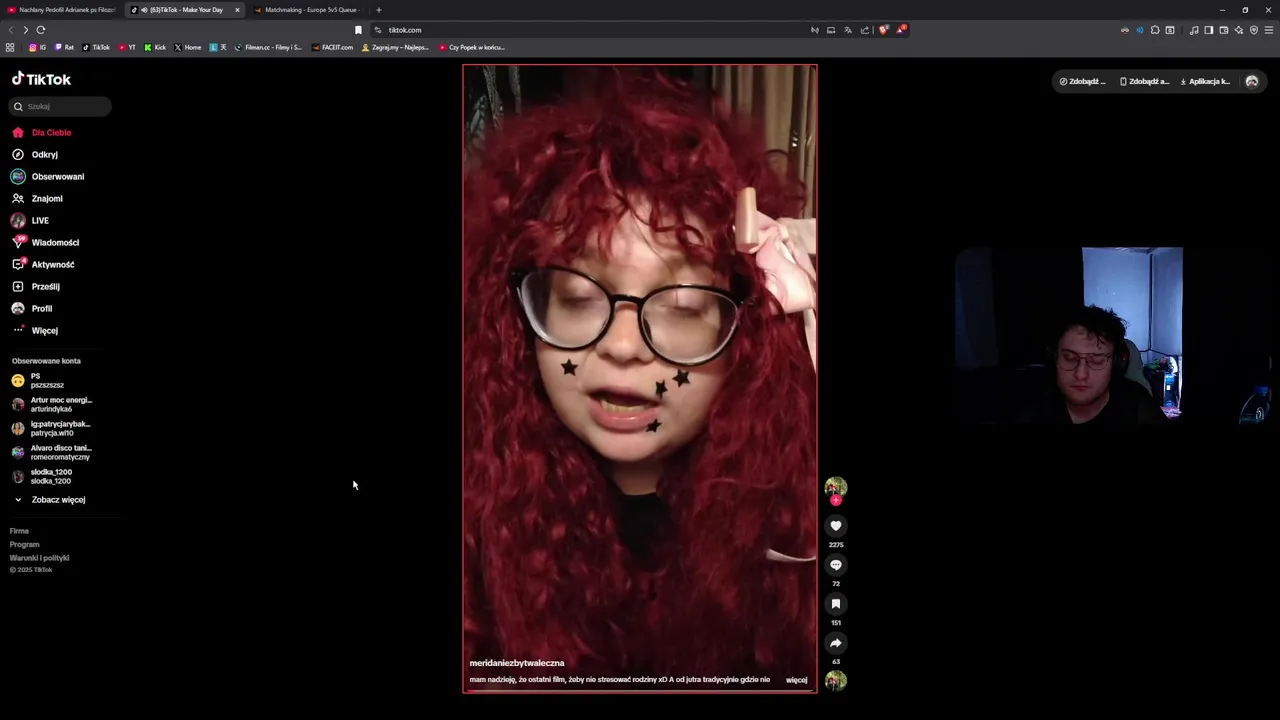Open Aktywność notifications

coord(43,265)
